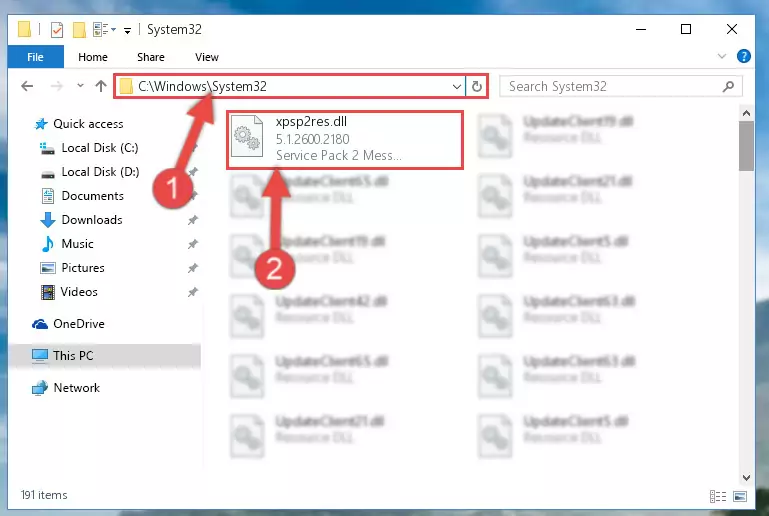Click the scroll down arrow of file list

tap(746, 477)
